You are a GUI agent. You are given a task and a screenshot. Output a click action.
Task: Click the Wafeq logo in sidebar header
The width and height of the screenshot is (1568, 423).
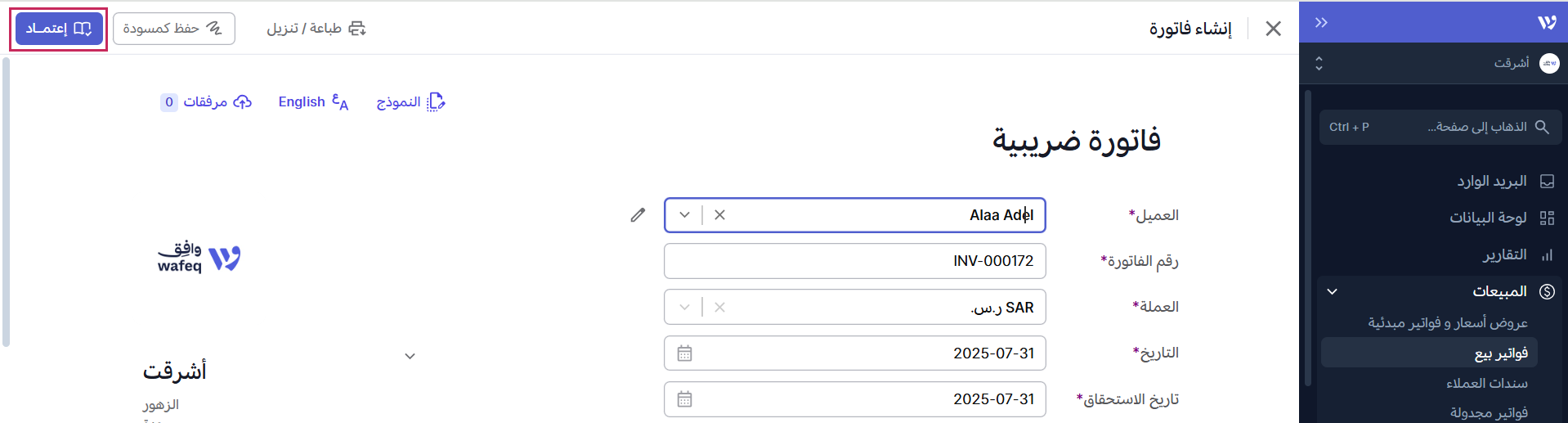(x=1546, y=23)
